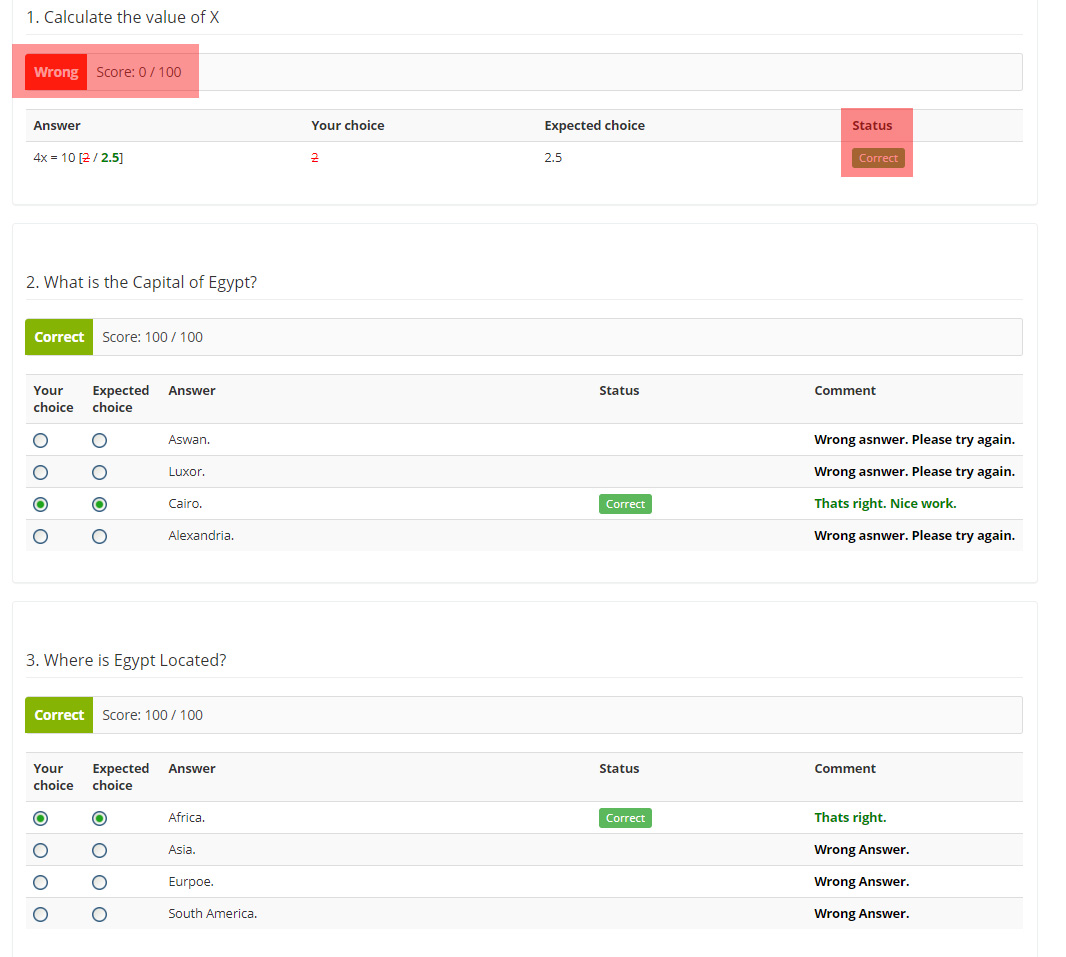Click the Correct status badge in question 1 table
Screen dimensions: 1066x957
(877, 157)
